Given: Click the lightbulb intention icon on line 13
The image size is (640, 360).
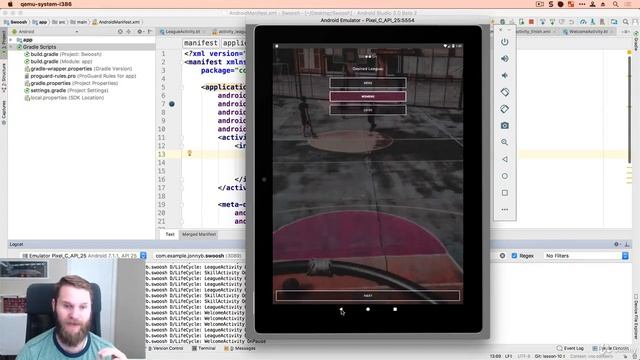Looking at the screenshot, I should [189, 153].
